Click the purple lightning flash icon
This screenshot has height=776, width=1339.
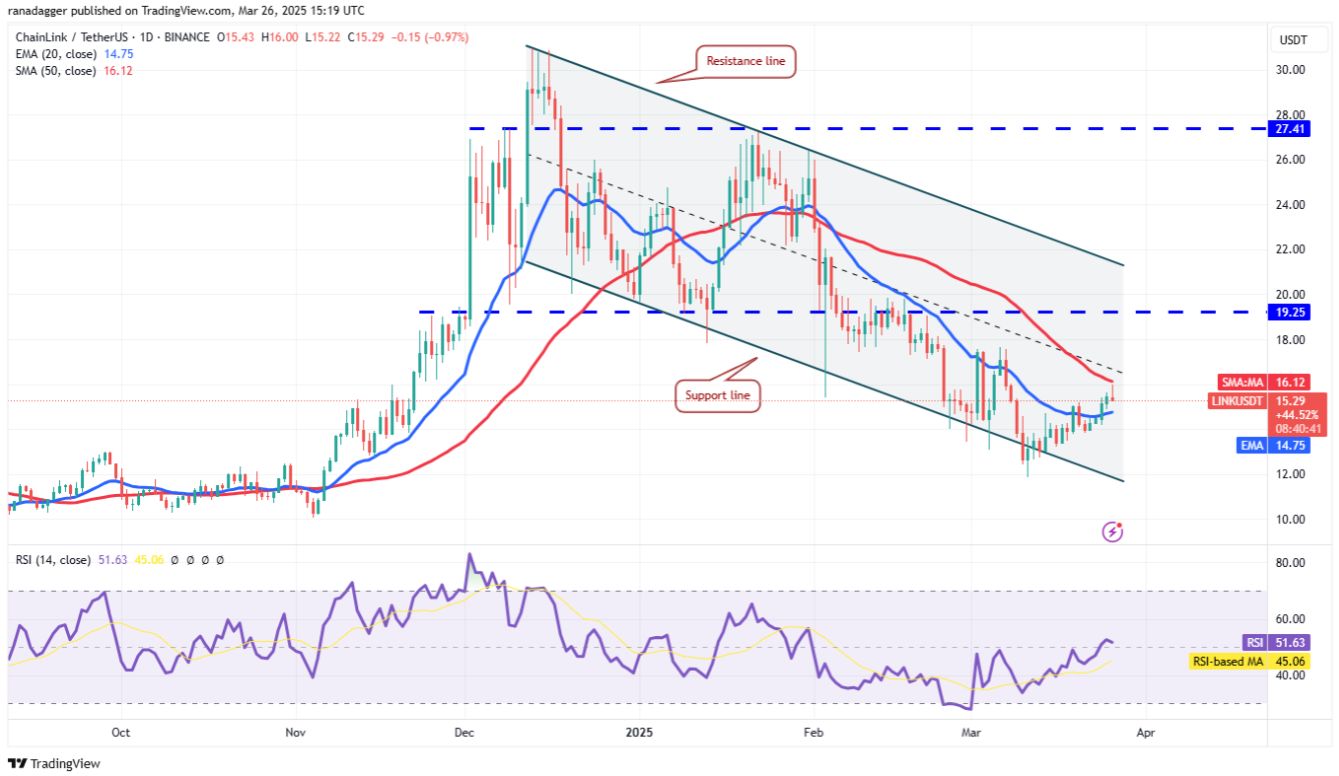click(1112, 531)
